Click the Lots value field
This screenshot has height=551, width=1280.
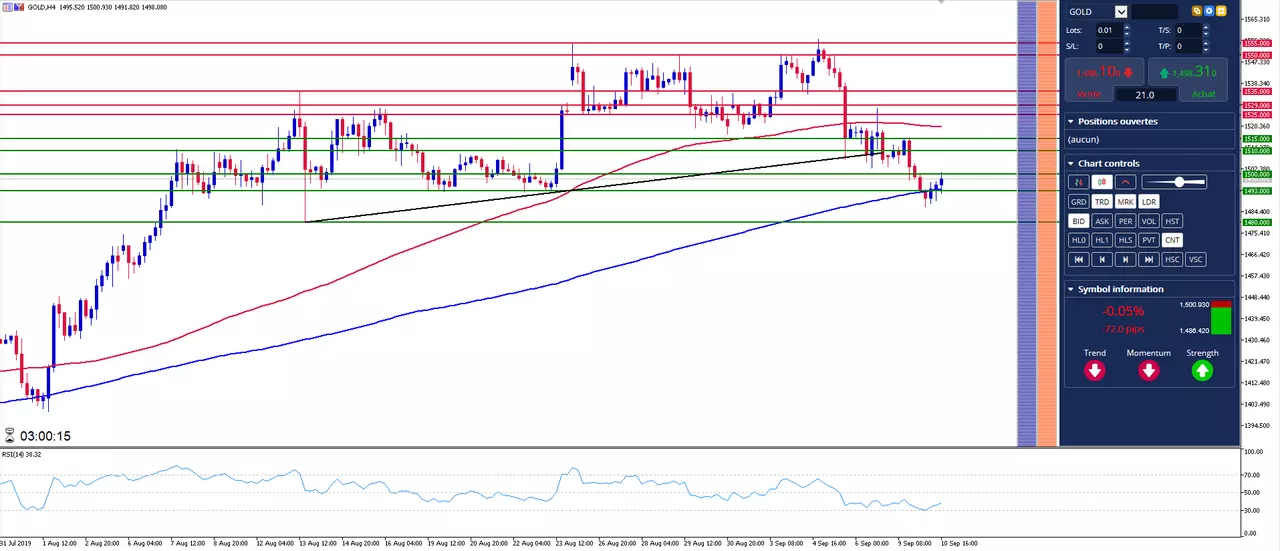1108,31
